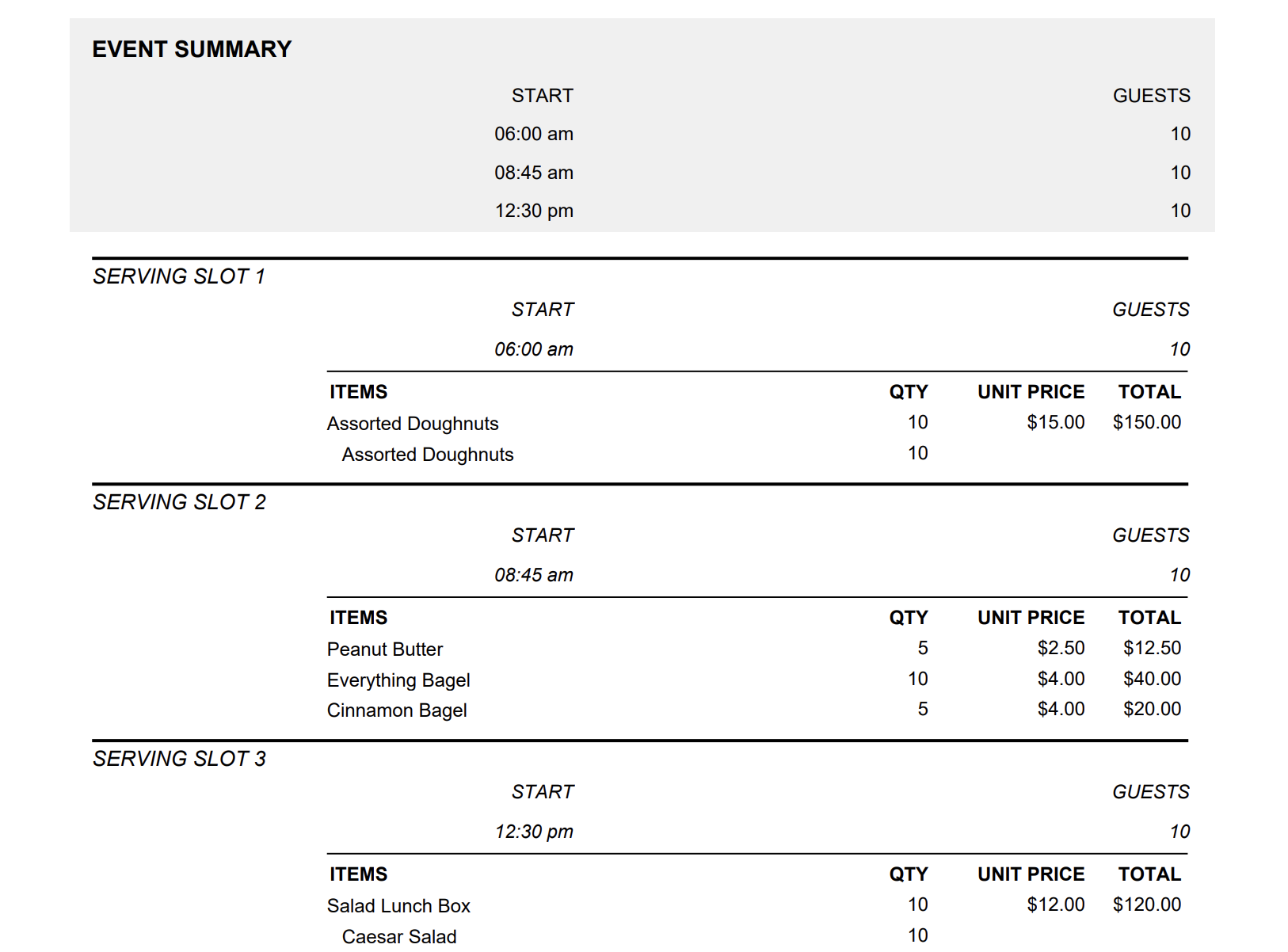Click the Everything Bagel item
1288x952 pixels.
[398, 680]
